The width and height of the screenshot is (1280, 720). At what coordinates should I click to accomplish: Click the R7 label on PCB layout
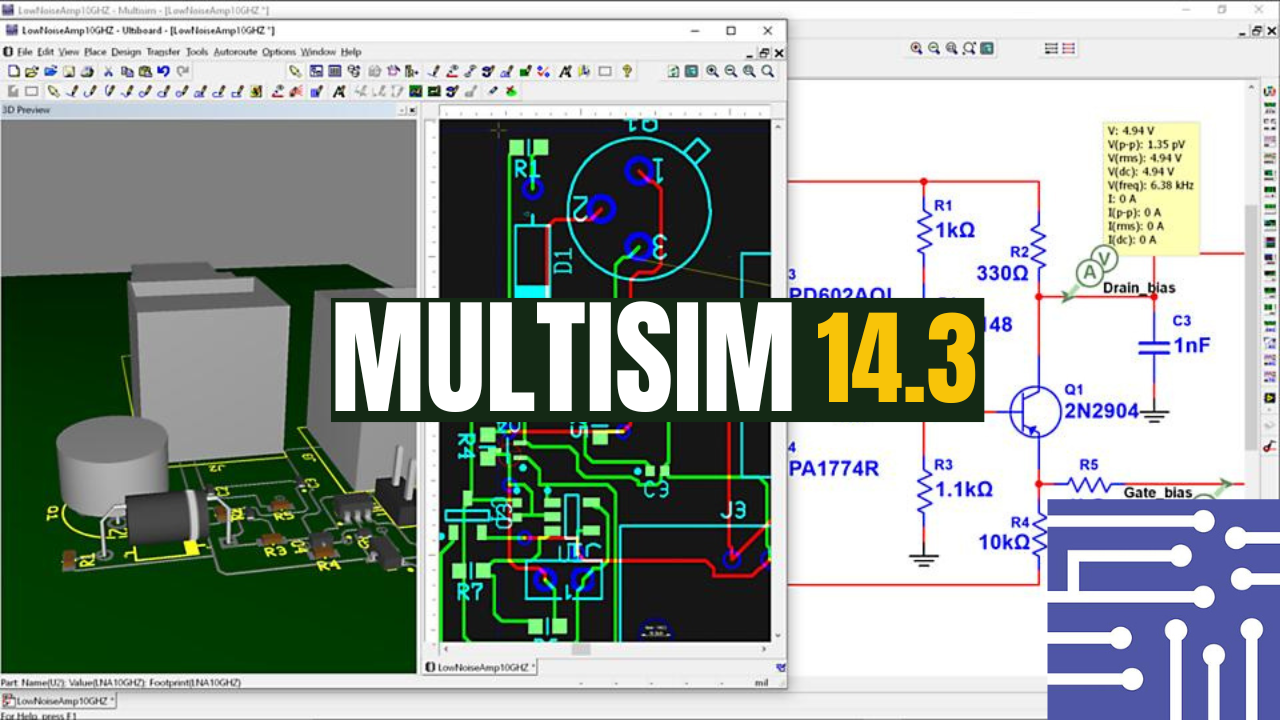pyautogui.click(x=469, y=591)
